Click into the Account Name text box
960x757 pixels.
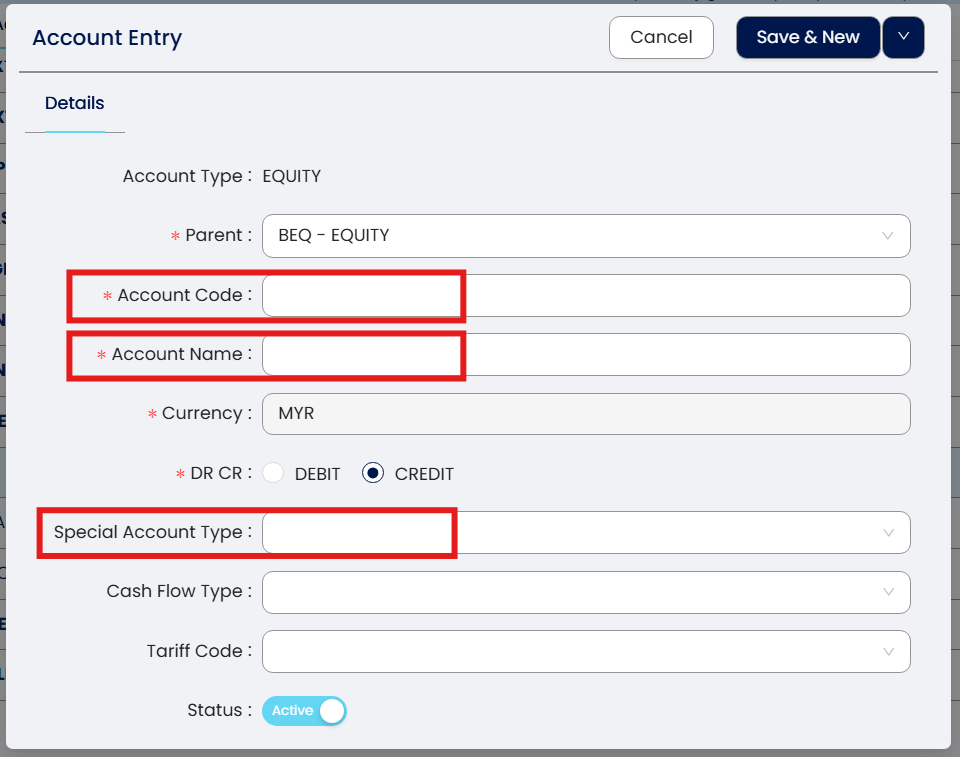[586, 355]
